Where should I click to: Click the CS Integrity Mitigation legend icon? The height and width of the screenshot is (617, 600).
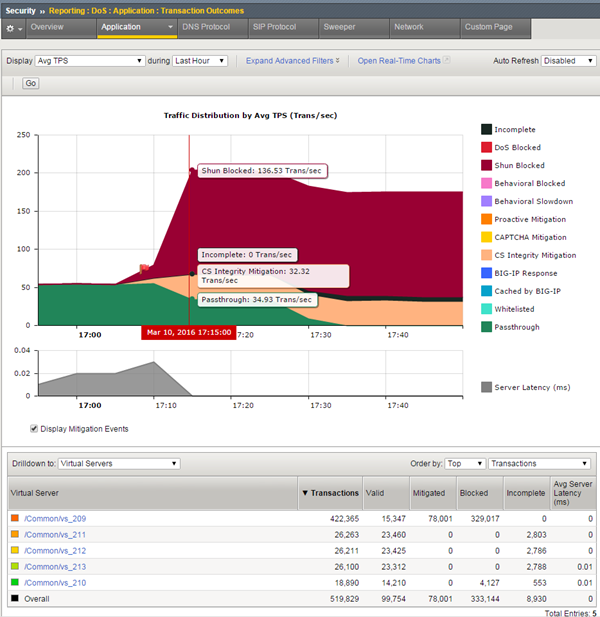tap(487, 255)
